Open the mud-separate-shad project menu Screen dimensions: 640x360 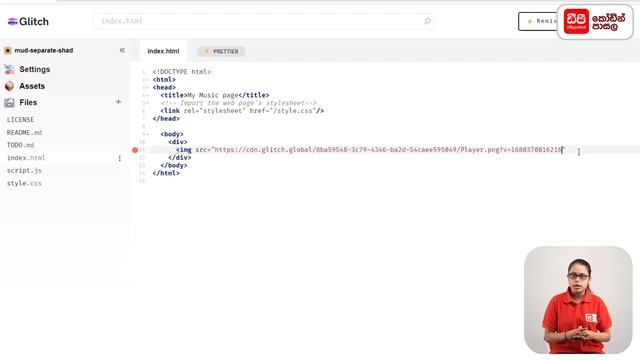pos(39,51)
